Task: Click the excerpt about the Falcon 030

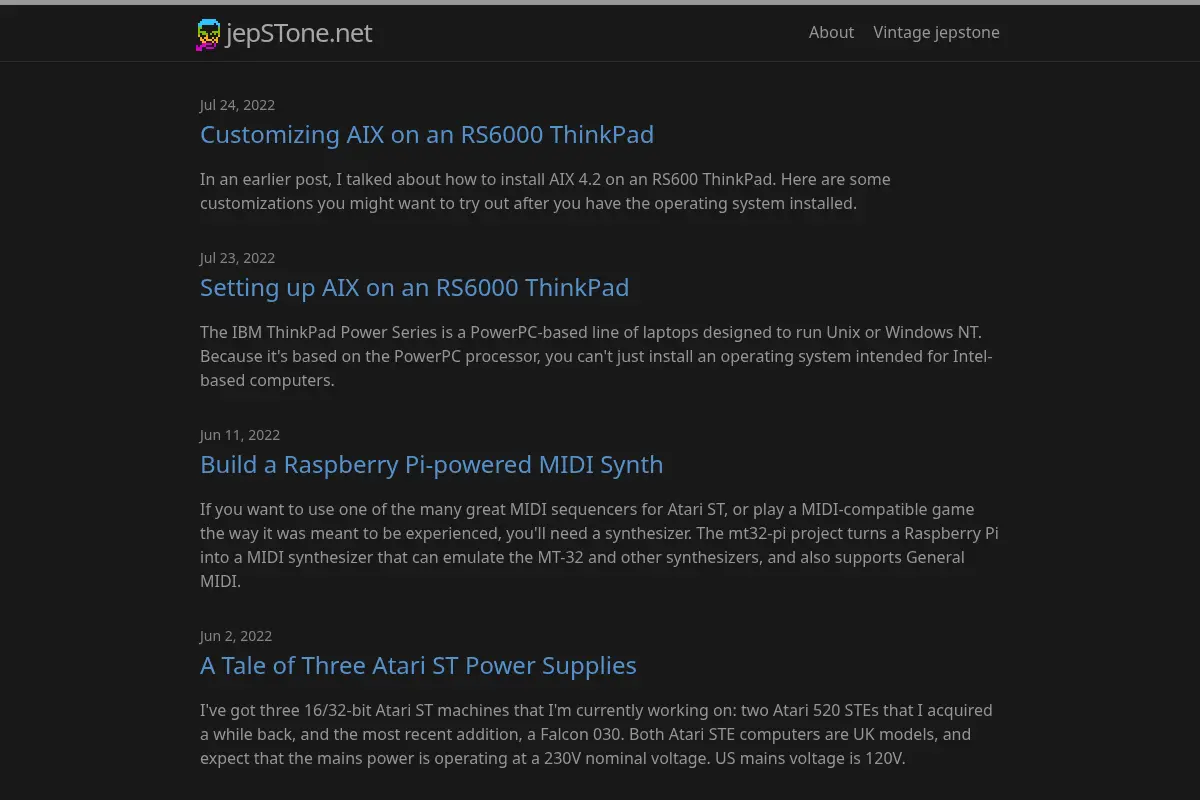Action: (x=596, y=734)
